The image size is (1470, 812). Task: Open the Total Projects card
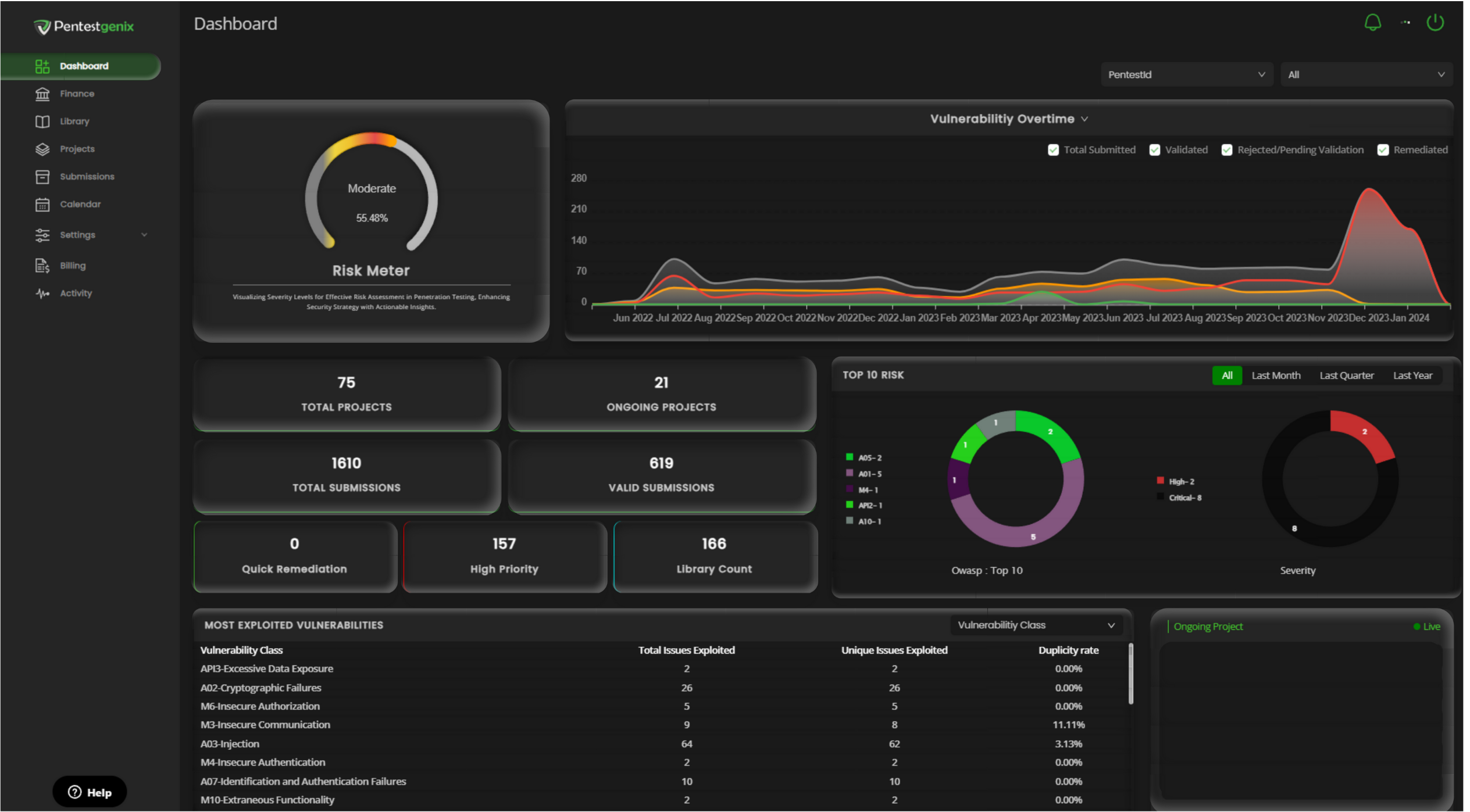[x=347, y=394]
